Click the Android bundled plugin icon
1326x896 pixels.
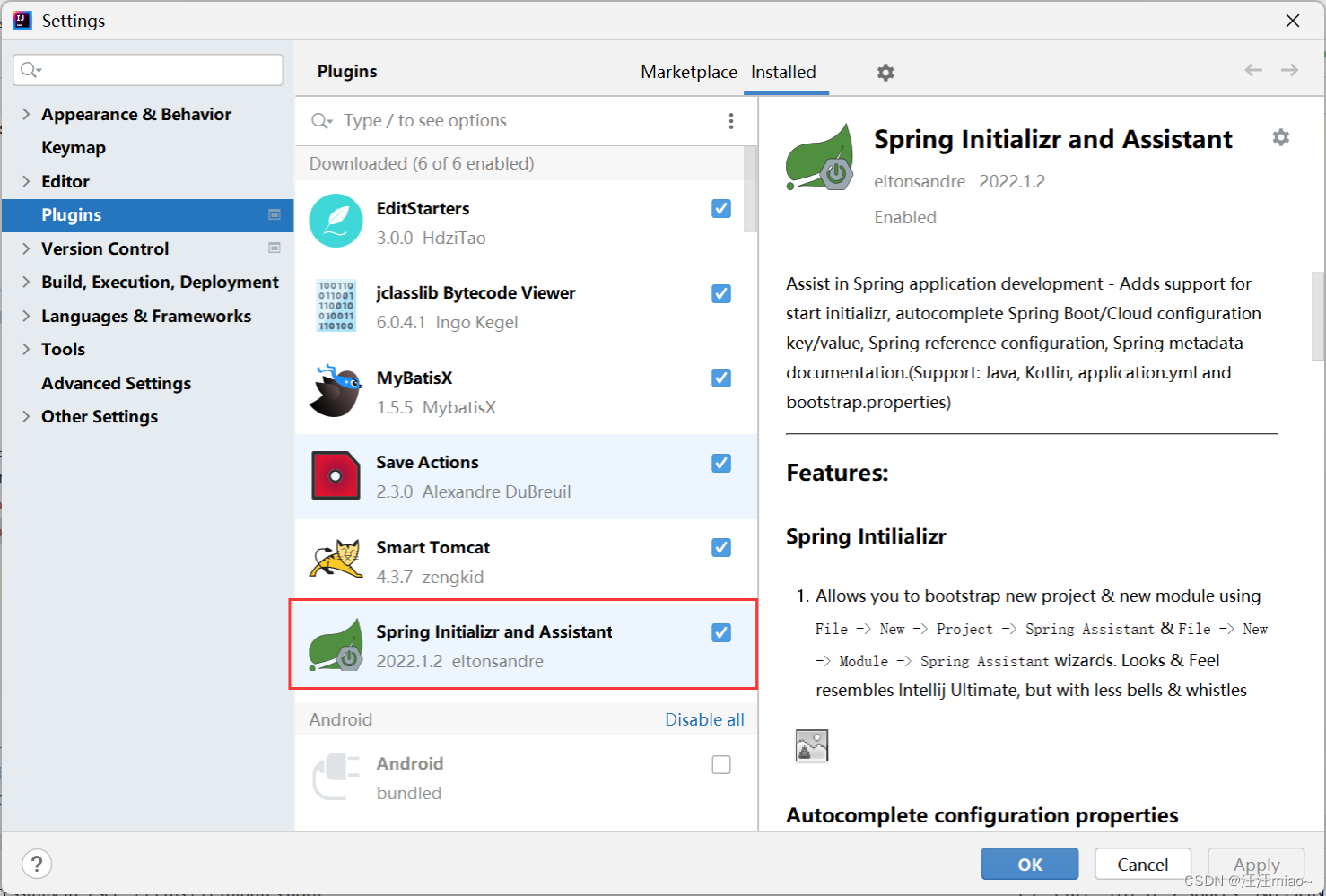coord(336,777)
